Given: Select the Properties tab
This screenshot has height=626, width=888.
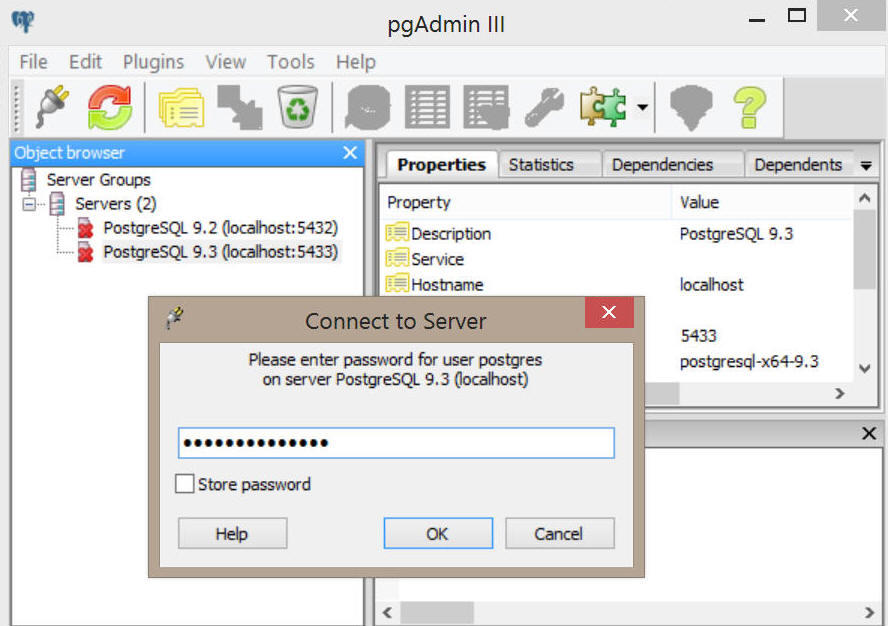Looking at the screenshot, I should coord(441,165).
